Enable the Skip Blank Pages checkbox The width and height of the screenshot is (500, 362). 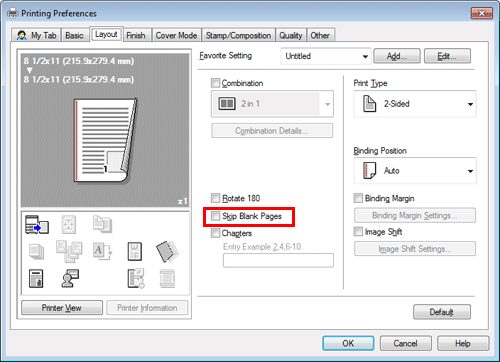click(215, 216)
